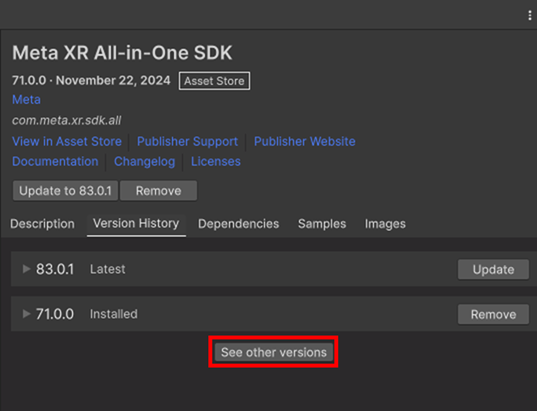The height and width of the screenshot is (411, 537).
Task: Expand the 71.0.0 version entry
Action: tap(26, 314)
